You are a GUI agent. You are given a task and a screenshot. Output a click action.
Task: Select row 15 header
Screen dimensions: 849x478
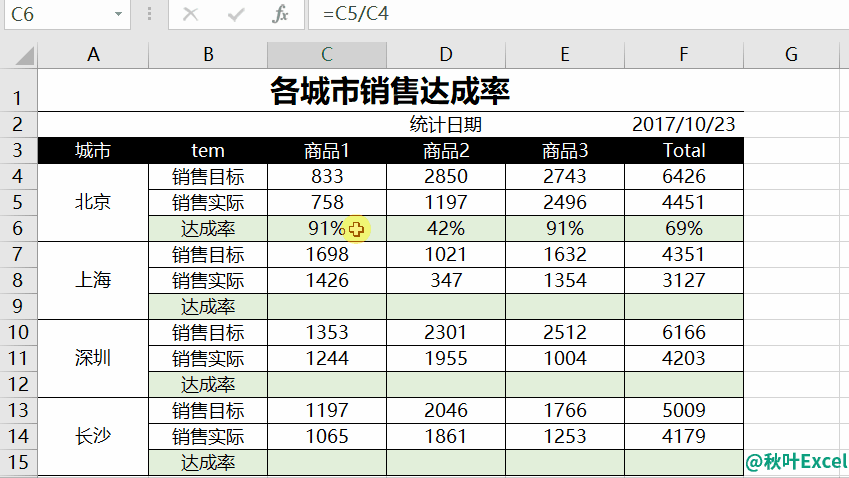coord(18,462)
